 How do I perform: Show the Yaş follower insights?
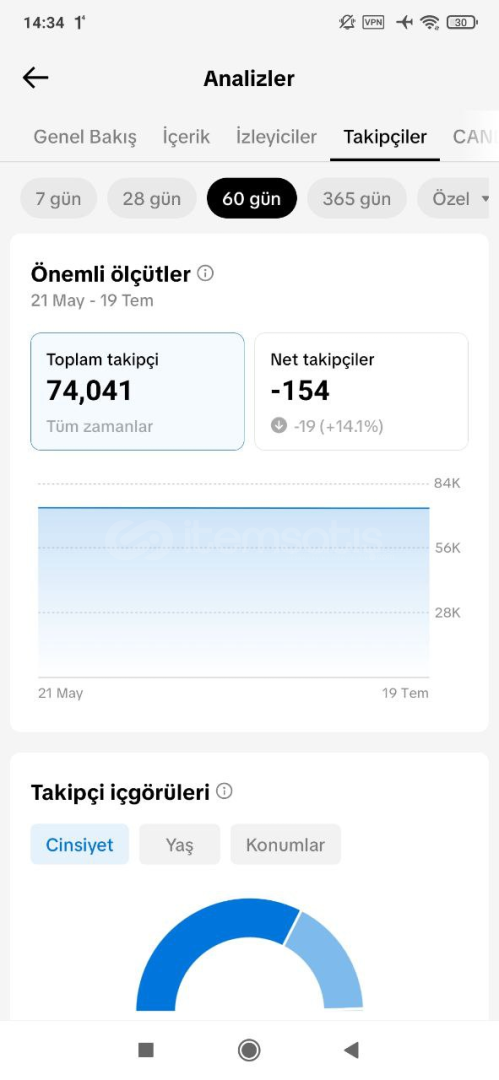coord(179,844)
